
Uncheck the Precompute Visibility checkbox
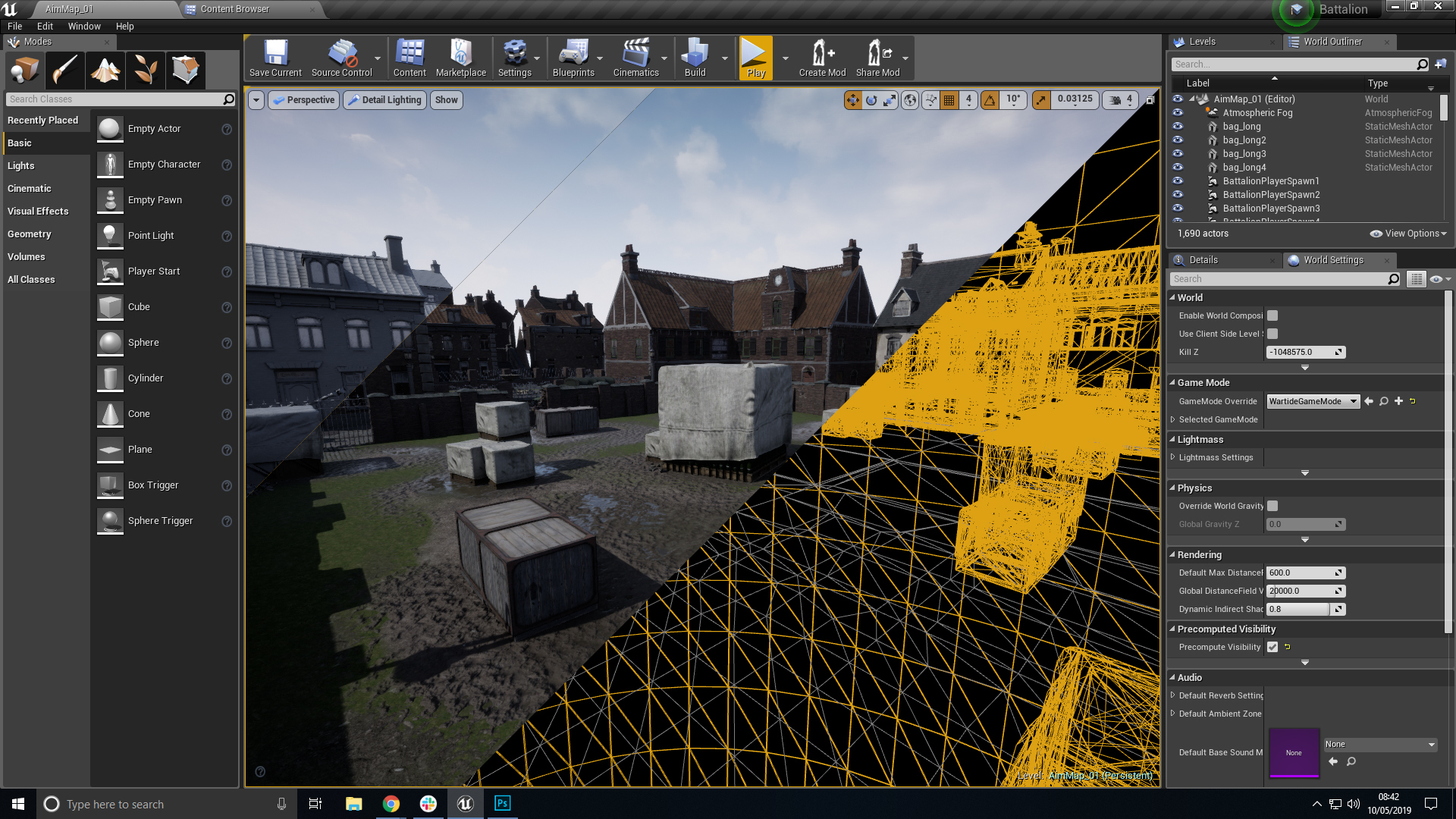[x=1272, y=647]
